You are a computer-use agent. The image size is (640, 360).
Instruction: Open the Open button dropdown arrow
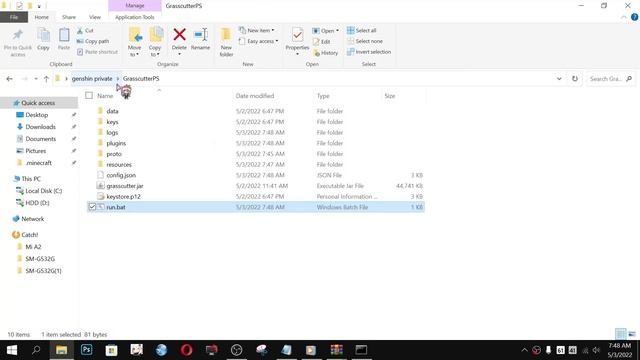pos(337,31)
